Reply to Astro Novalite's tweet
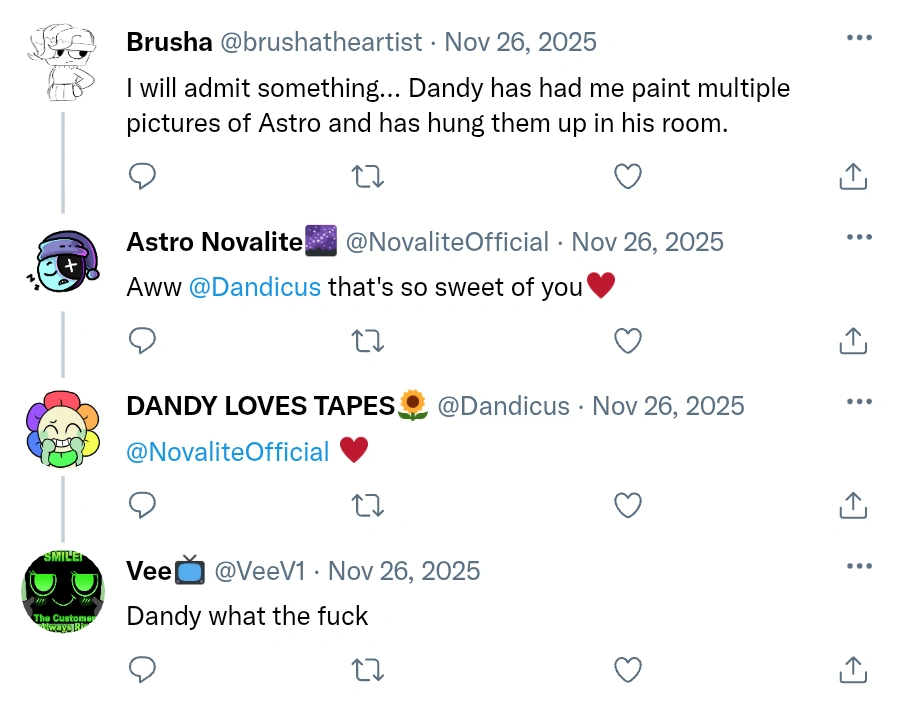Screen dimensions: 897x708 [142, 341]
